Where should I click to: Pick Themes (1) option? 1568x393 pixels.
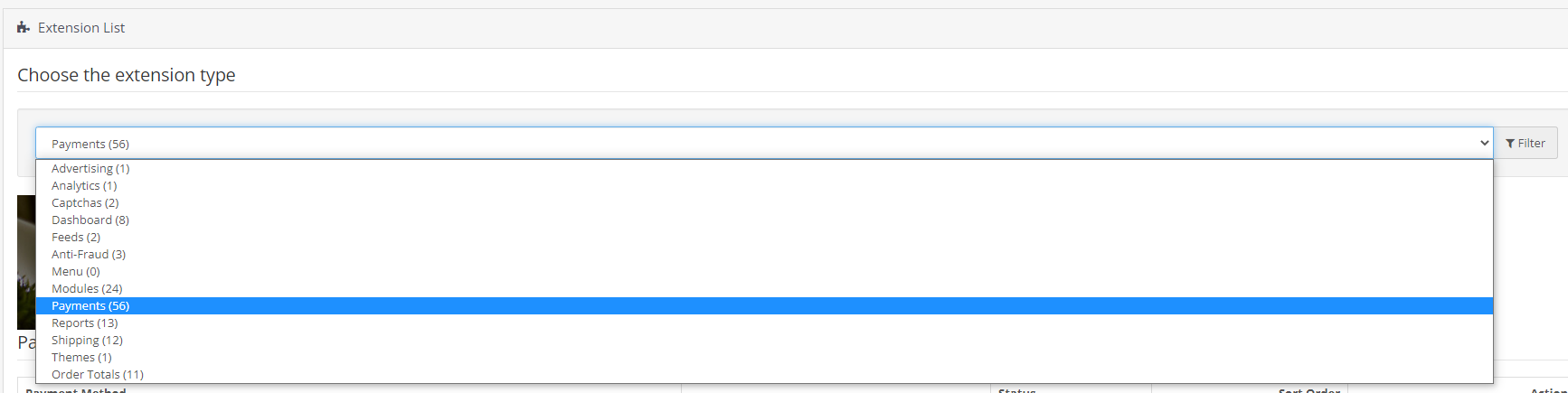click(x=81, y=358)
